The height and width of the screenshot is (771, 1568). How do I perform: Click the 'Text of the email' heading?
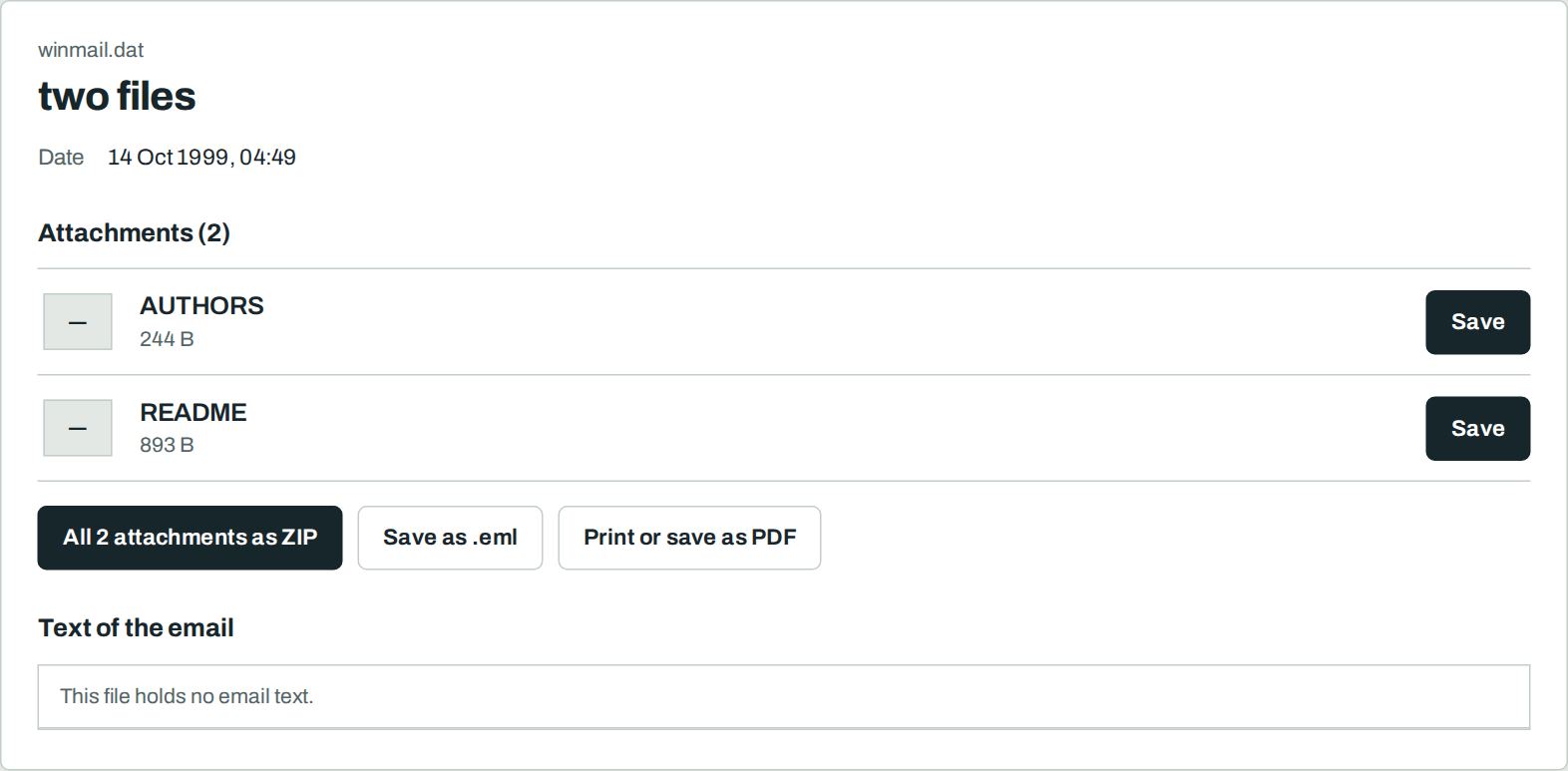point(136,627)
